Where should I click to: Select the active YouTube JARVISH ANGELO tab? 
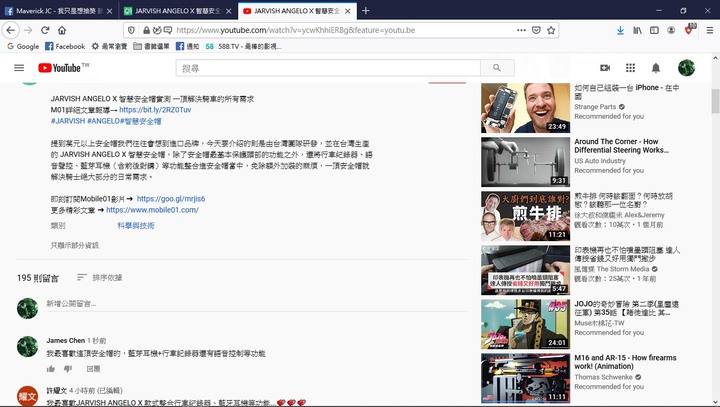(x=297, y=11)
